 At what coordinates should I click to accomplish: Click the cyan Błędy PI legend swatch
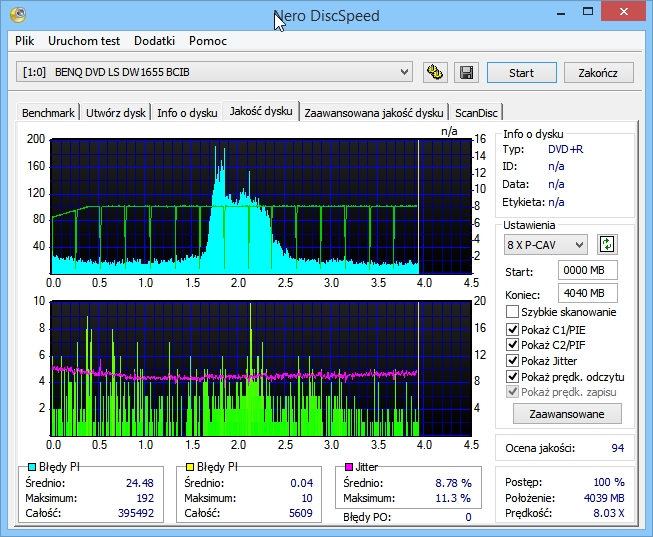[x=32, y=467]
